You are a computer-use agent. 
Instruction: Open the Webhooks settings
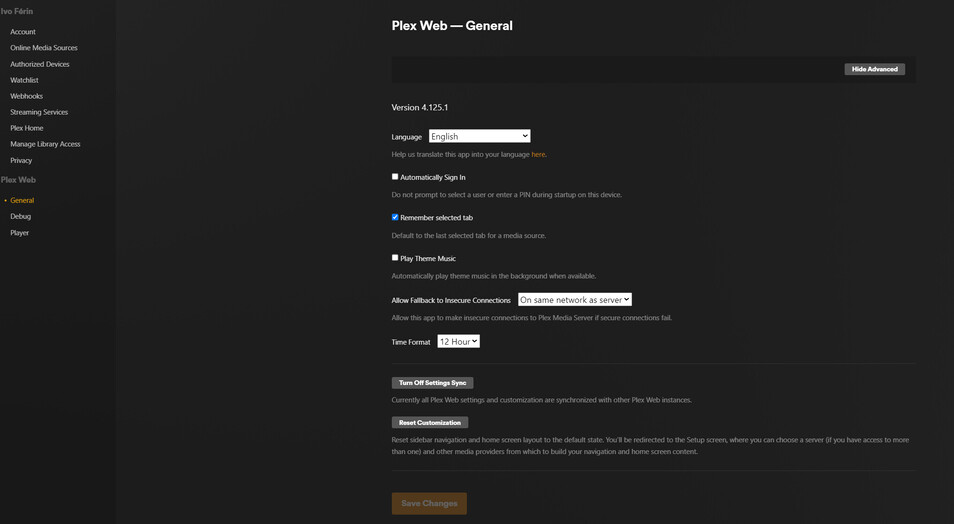click(x=26, y=96)
